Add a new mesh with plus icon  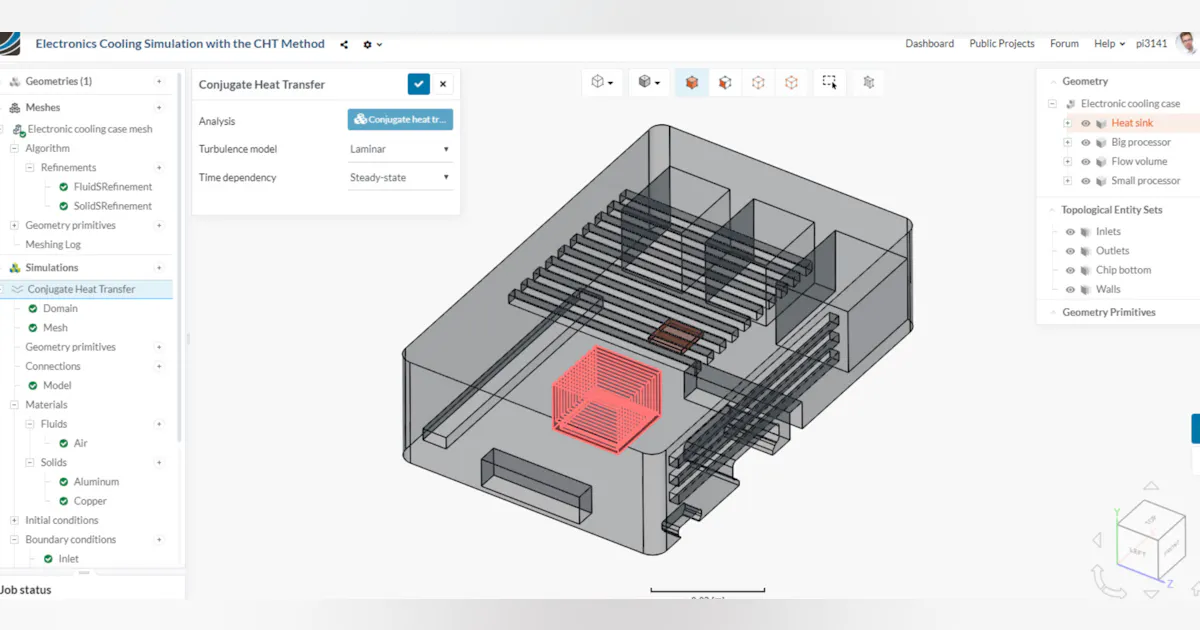click(x=159, y=107)
